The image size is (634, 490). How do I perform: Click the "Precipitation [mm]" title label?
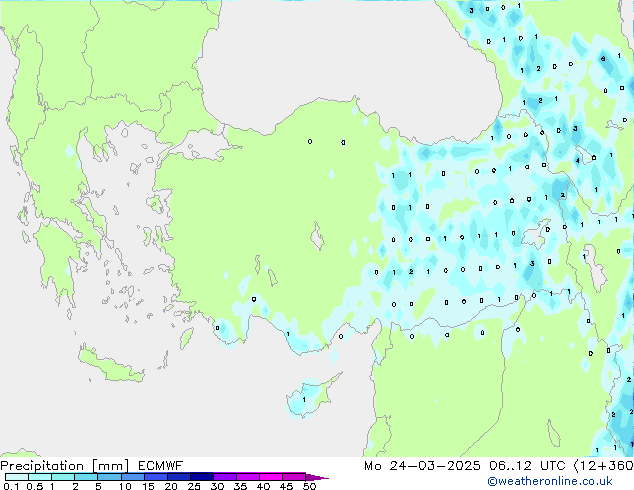pos(65,466)
